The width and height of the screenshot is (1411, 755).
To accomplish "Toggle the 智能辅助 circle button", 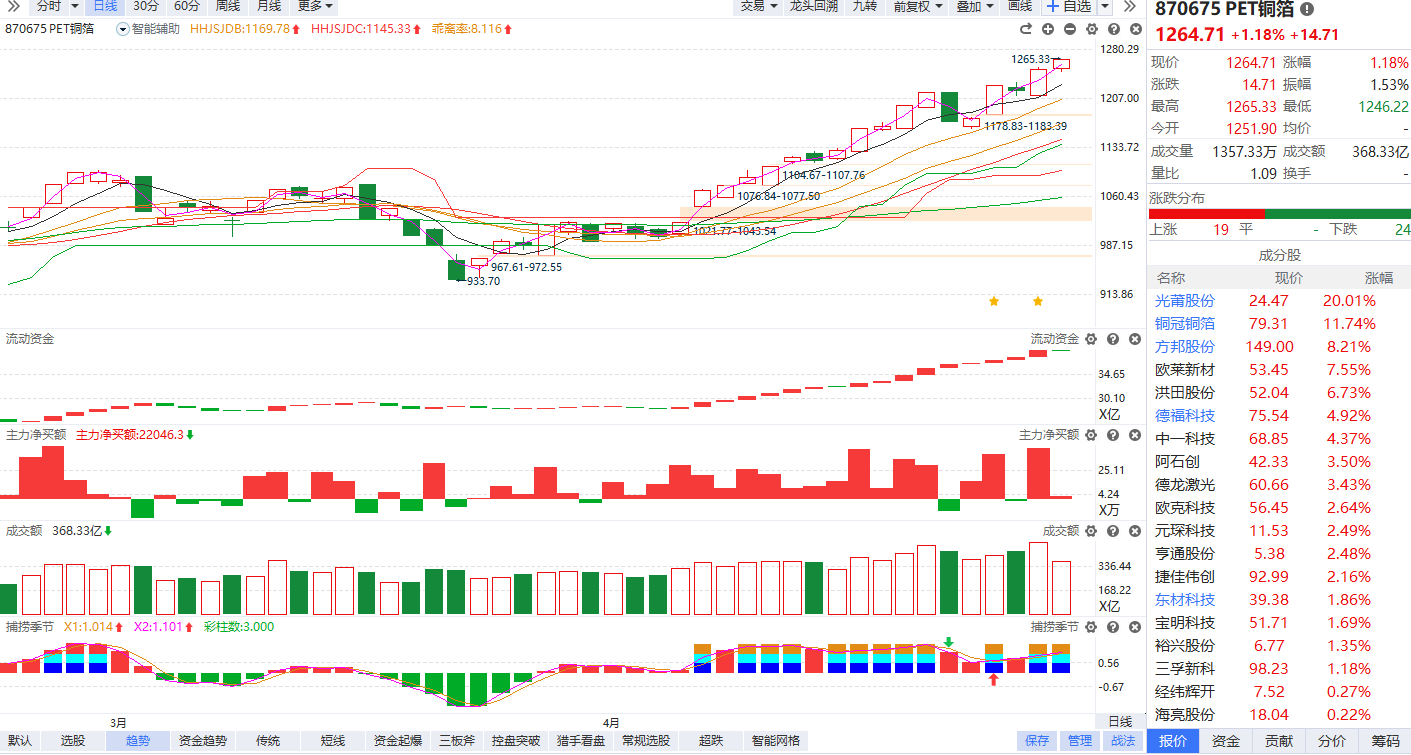I will point(123,29).
